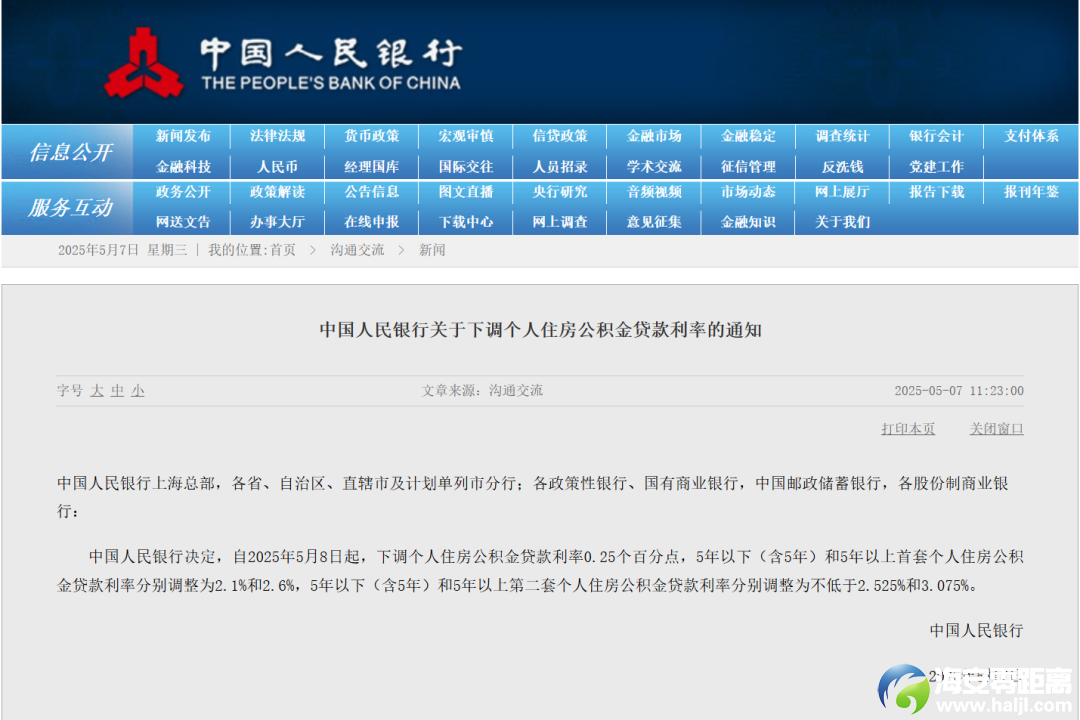Click 新闻 breadcrumb link
Screen dimensions: 1080x720
[432, 250]
